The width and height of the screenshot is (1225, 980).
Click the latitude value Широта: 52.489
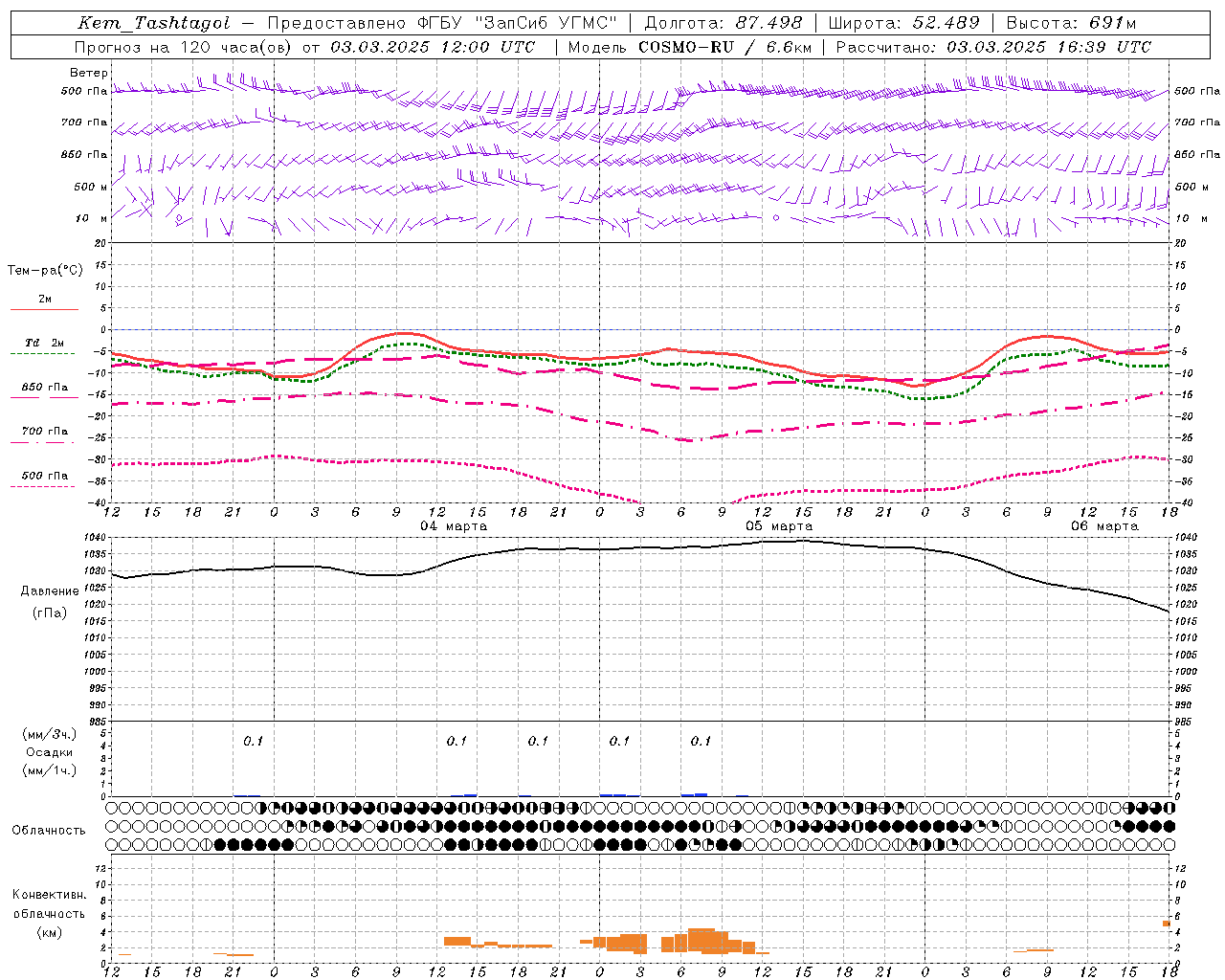click(903, 23)
